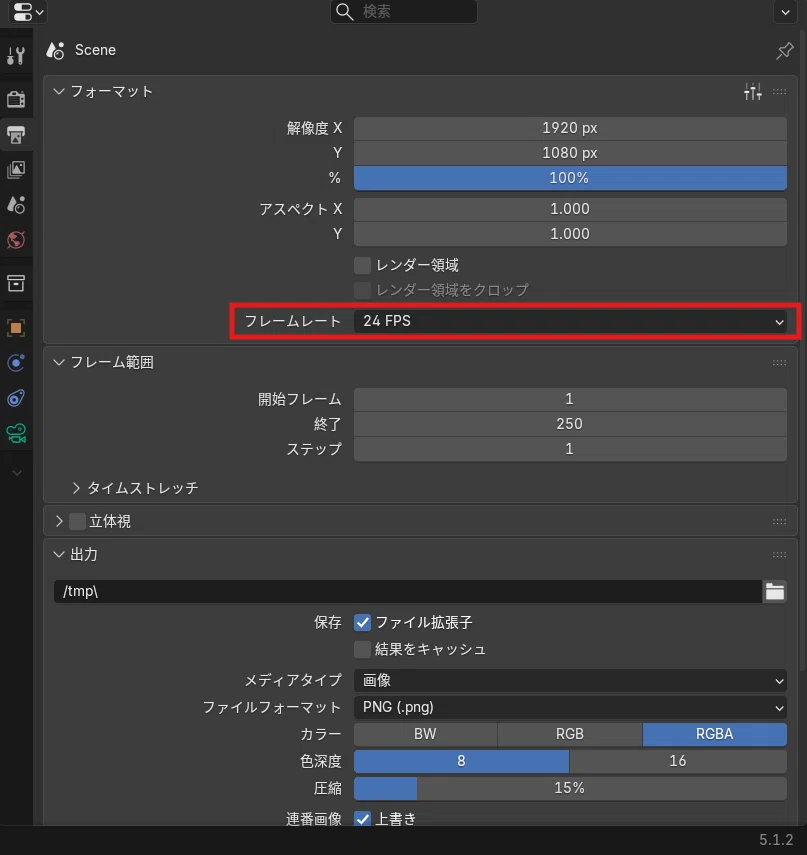Image resolution: width=807 pixels, height=855 pixels.
Task: Open the ファイルフォーマット PNG dropdown
Action: pyautogui.click(x=570, y=707)
